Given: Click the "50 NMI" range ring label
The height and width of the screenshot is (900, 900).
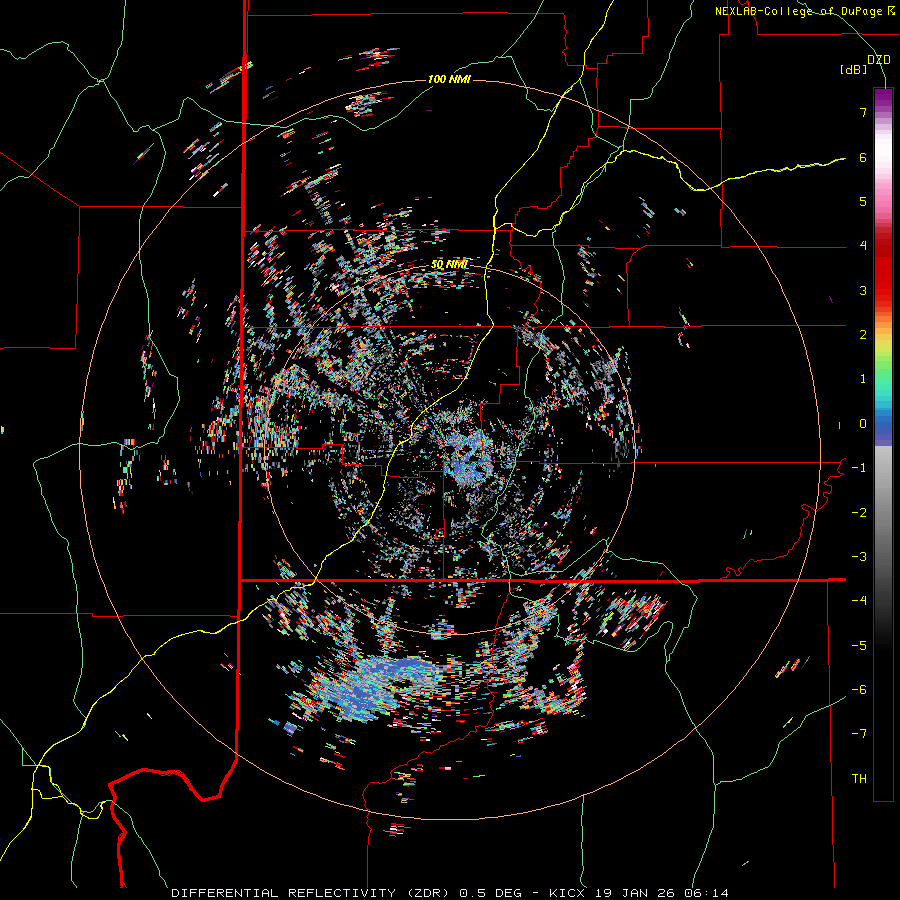Looking at the screenshot, I should [x=449, y=265].
